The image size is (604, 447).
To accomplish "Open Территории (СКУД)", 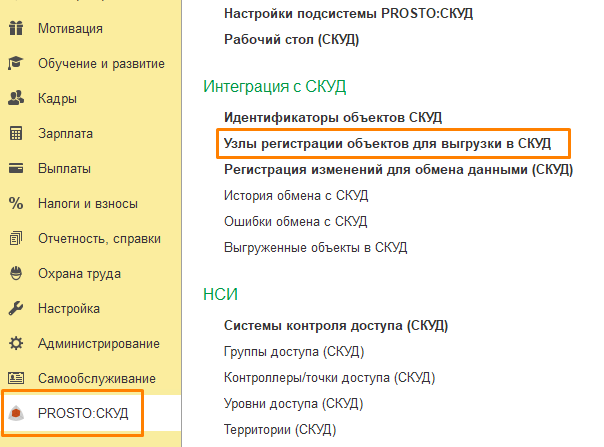I will 280,429.
